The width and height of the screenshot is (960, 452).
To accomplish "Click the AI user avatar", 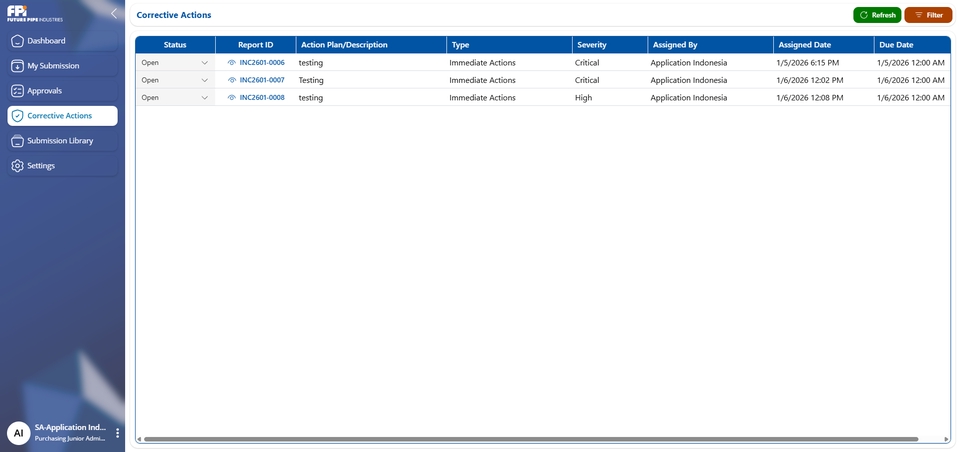I will 18,433.
